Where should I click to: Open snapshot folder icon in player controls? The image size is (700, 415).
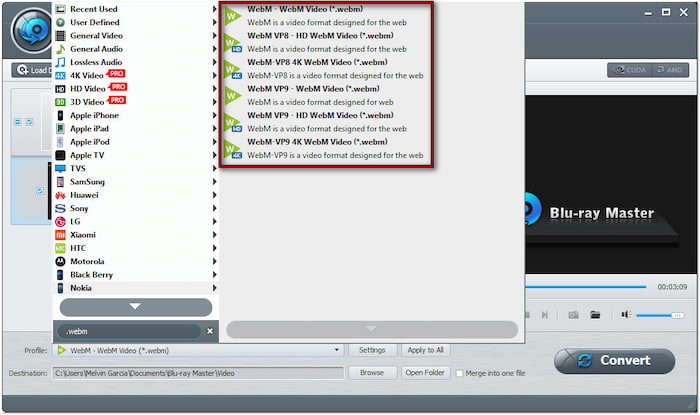pyautogui.click(x=595, y=315)
